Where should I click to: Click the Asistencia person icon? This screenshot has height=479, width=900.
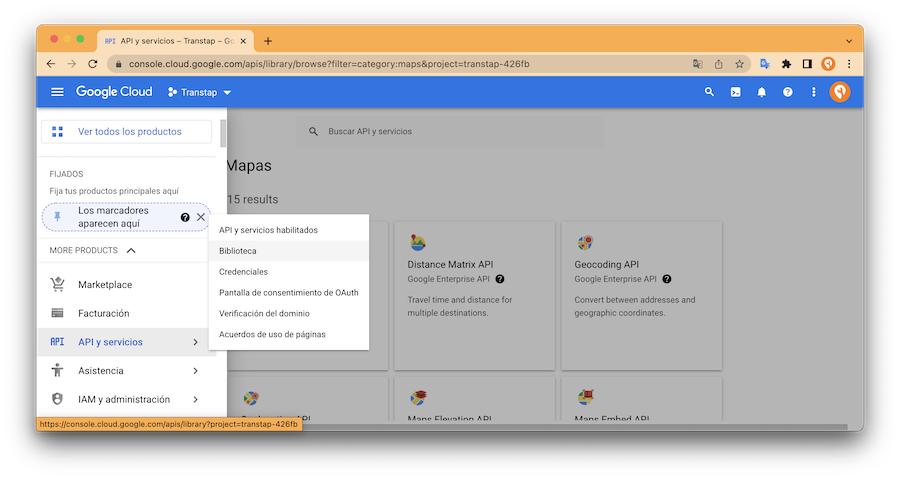(57, 370)
